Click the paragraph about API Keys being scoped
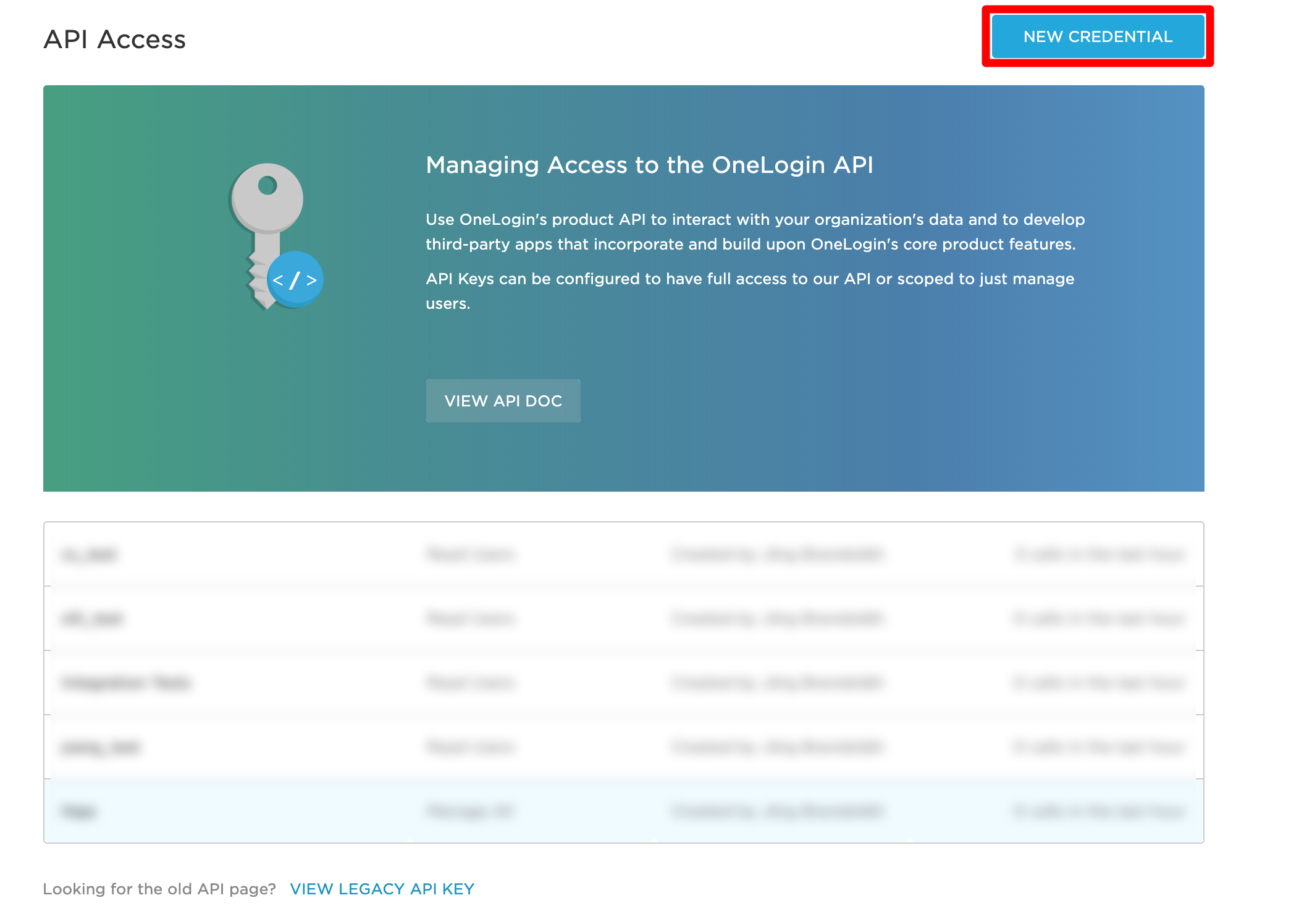The height and width of the screenshot is (924, 1291). point(750,291)
